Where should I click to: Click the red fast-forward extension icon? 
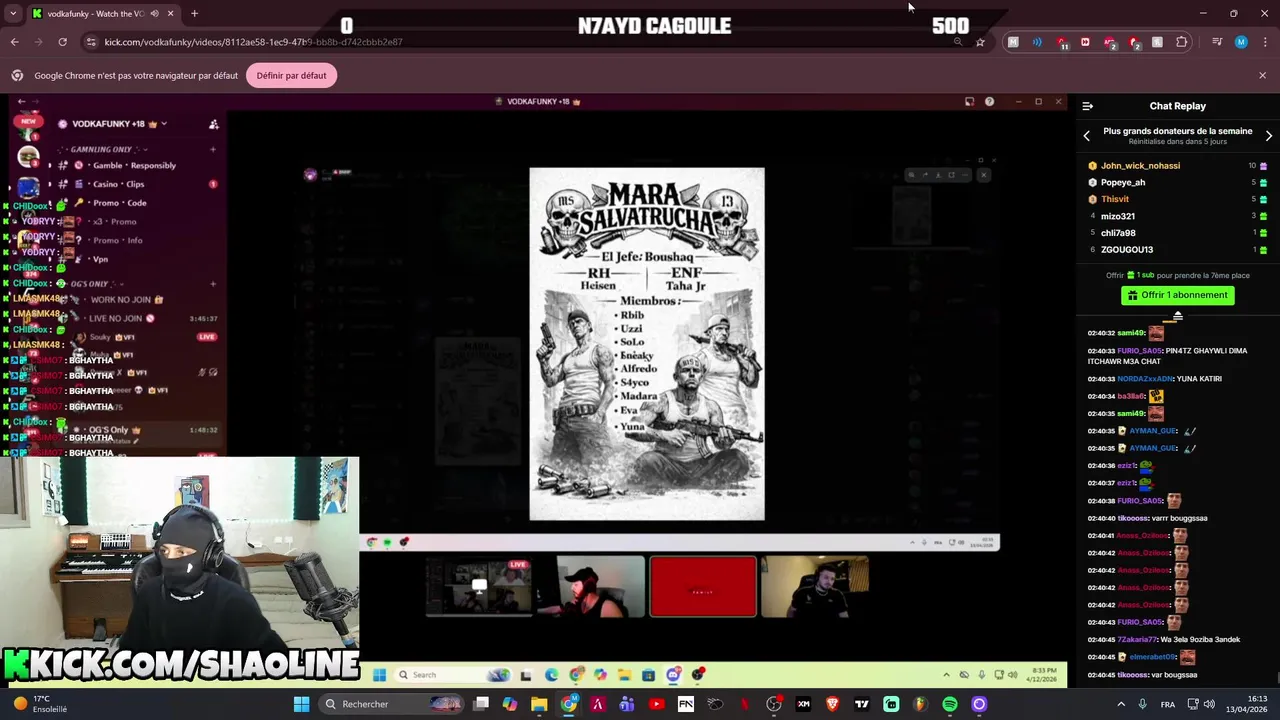tap(1085, 42)
